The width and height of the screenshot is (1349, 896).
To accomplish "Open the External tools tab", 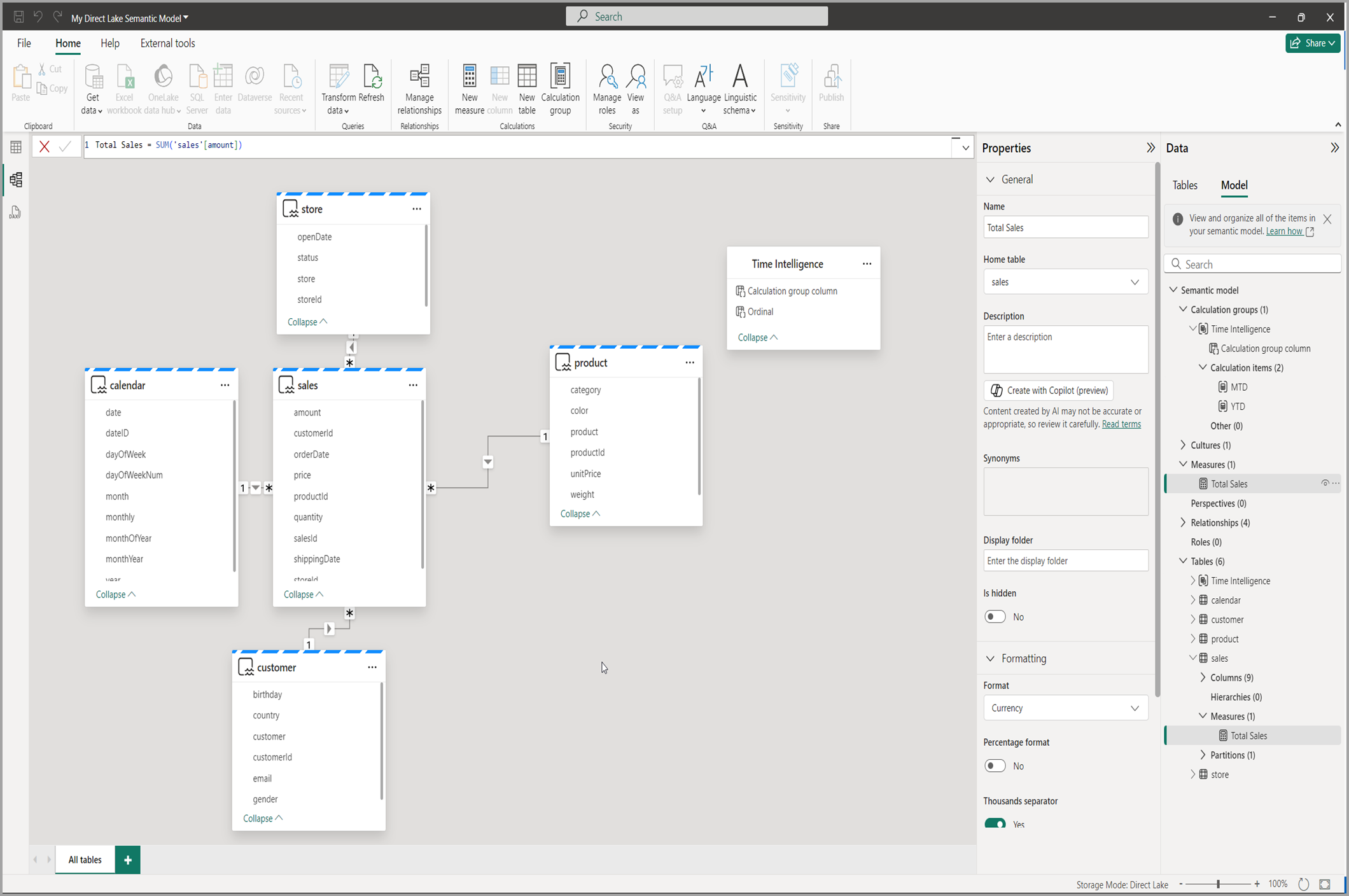I will [x=167, y=43].
